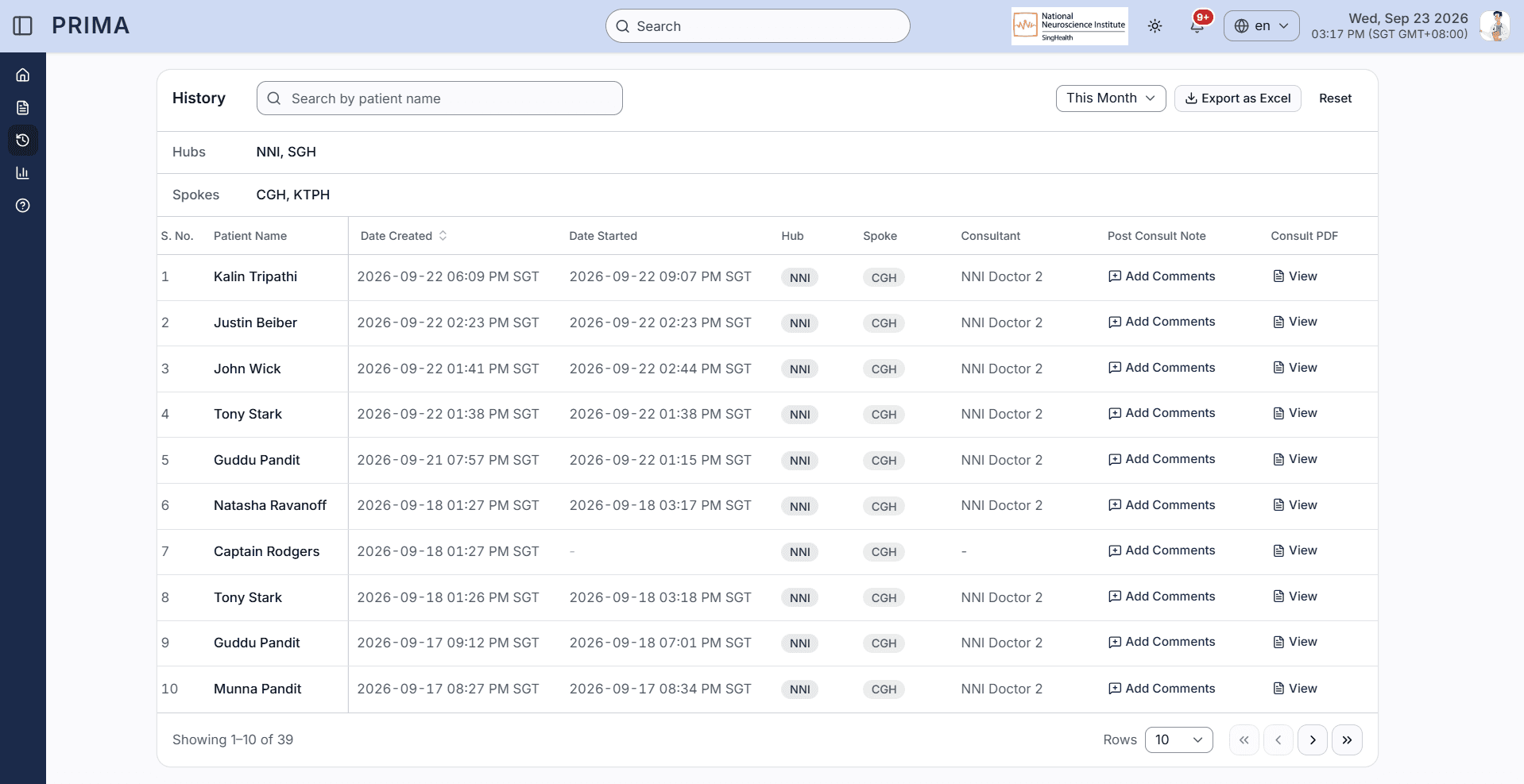Screen dimensions: 1524x784
Task: Click patient name Natasha Ravanoff
Action: [270, 505]
